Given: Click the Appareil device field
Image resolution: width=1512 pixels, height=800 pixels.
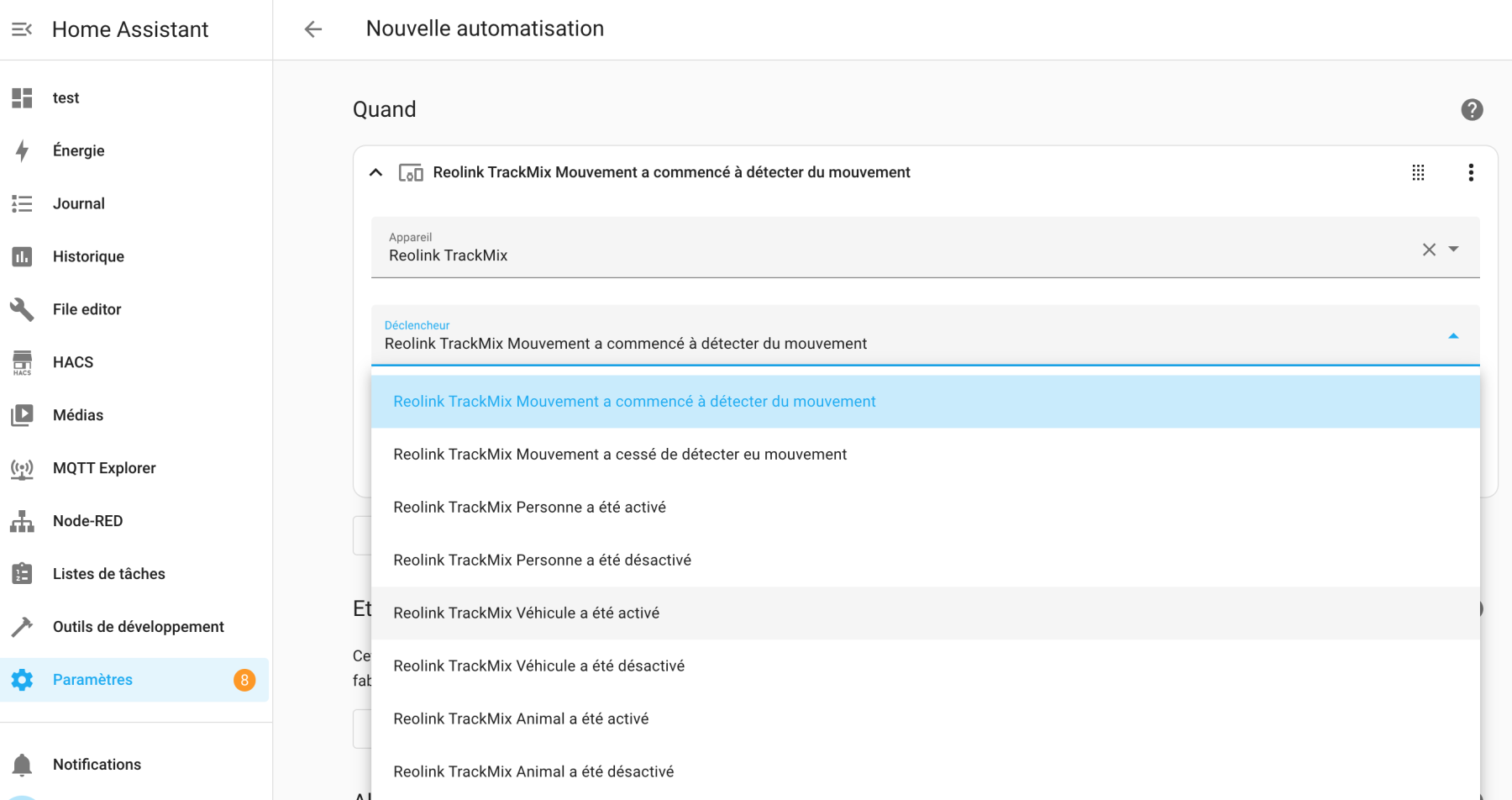Looking at the screenshot, I should click(926, 248).
